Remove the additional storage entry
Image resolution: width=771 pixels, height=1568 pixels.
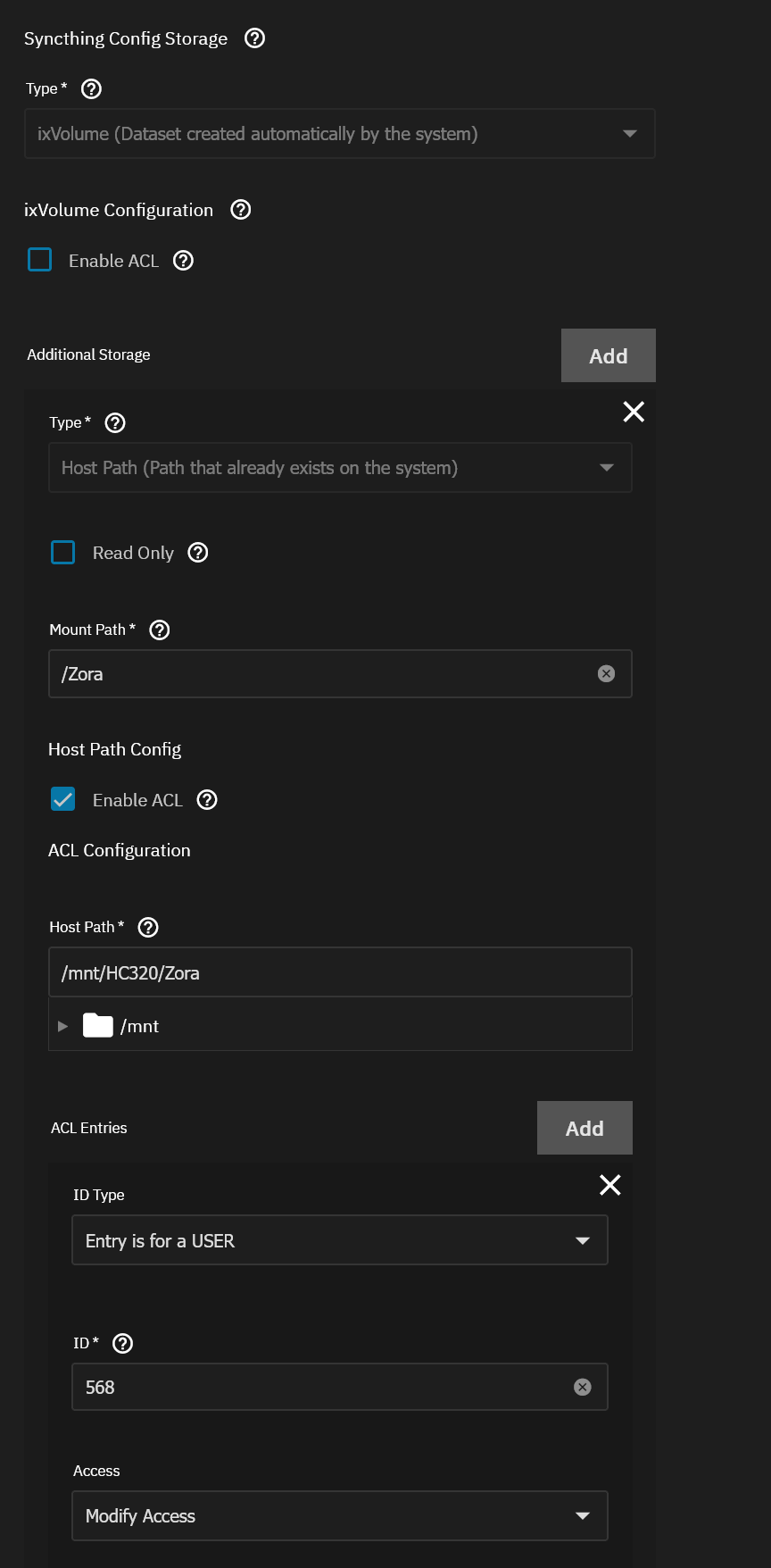pyautogui.click(x=634, y=412)
